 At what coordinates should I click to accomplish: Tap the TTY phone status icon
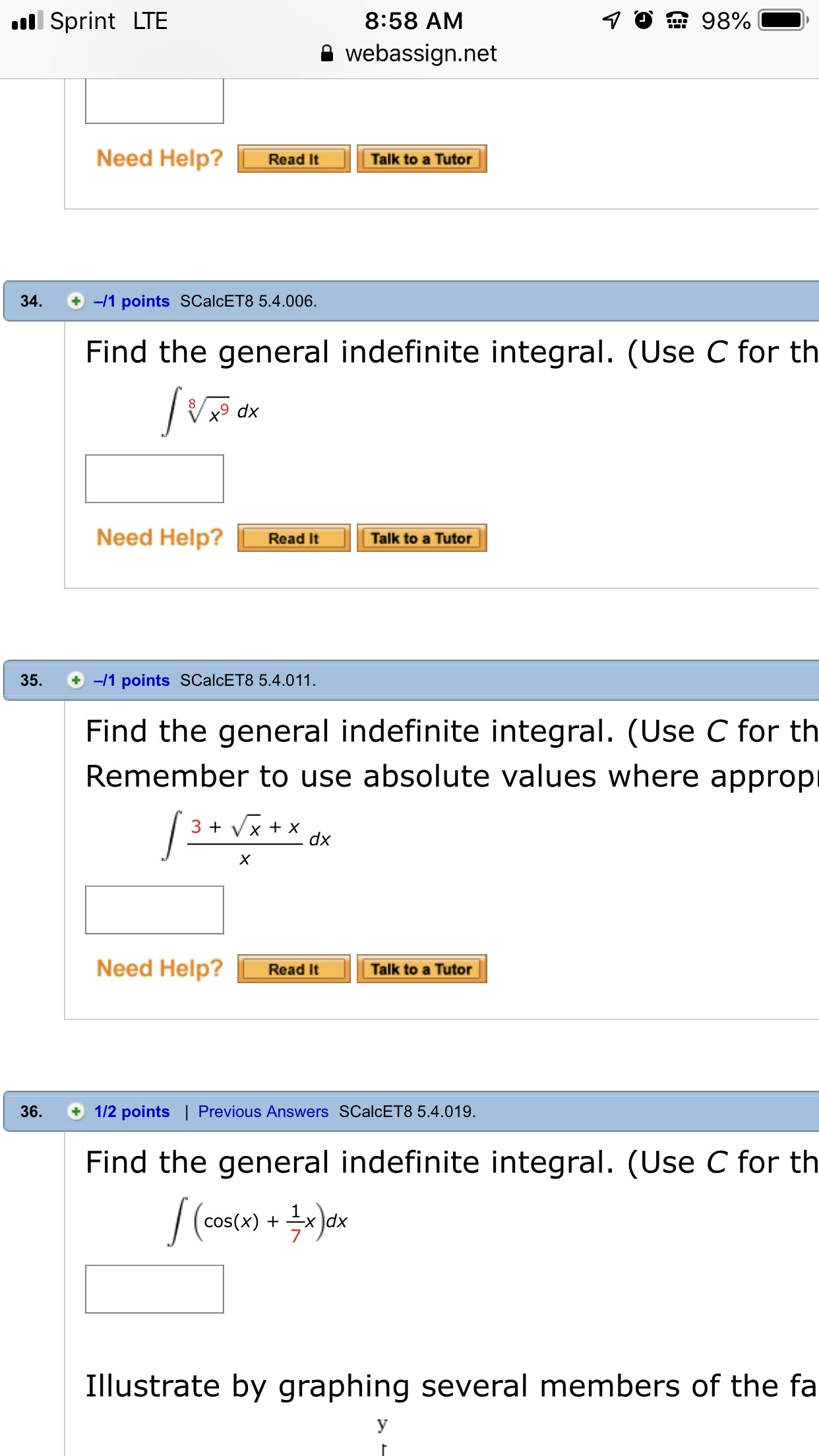pyautogui.click(x=677, y=21)
